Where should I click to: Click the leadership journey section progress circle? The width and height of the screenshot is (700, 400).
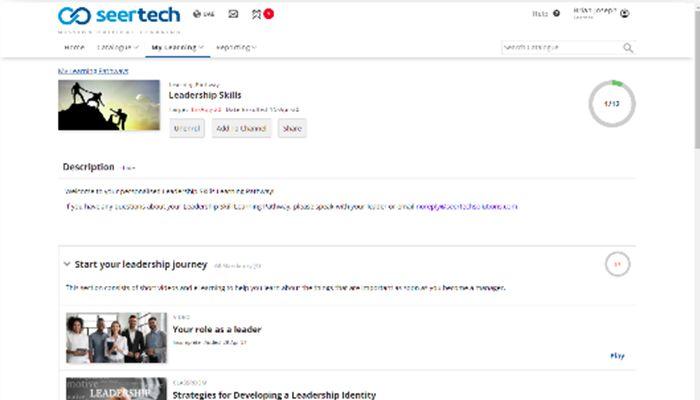click(x=617, y=264)
